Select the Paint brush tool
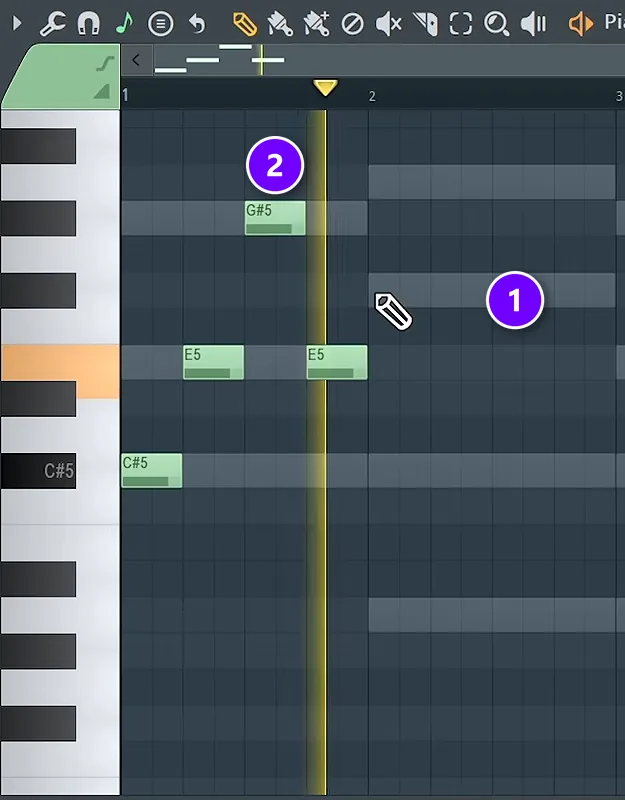Viewport: 625px width, 800px height. (280, 24)
